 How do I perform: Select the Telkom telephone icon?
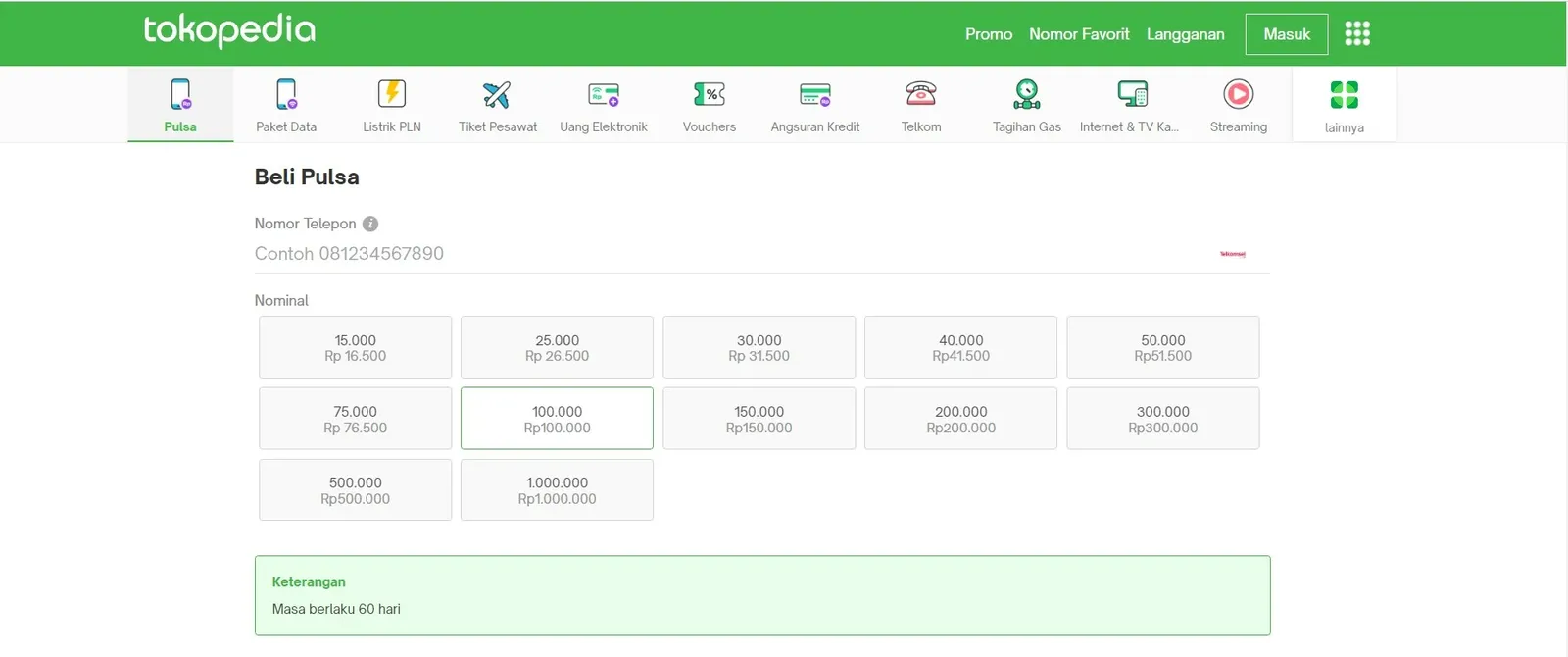pos(921,94)
